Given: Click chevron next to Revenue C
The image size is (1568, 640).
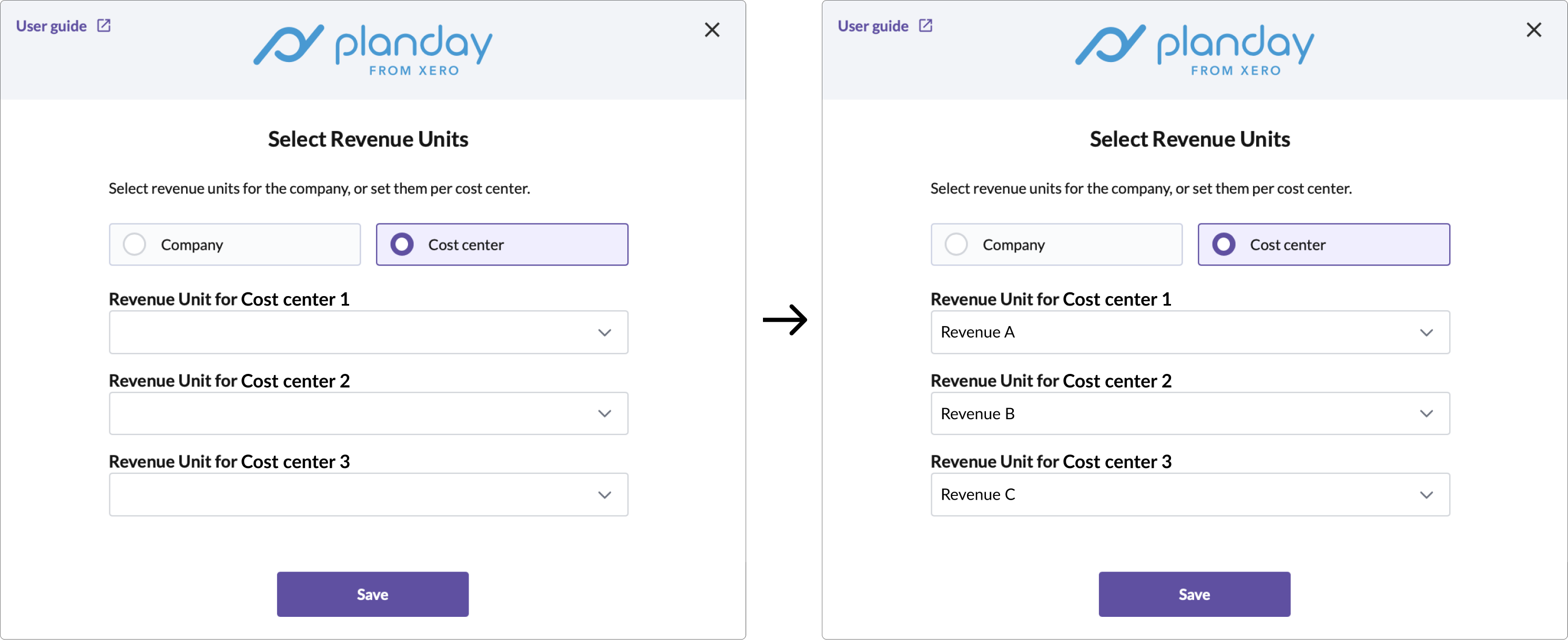Looking at the screenshot, I should (x=1426, y=495).
